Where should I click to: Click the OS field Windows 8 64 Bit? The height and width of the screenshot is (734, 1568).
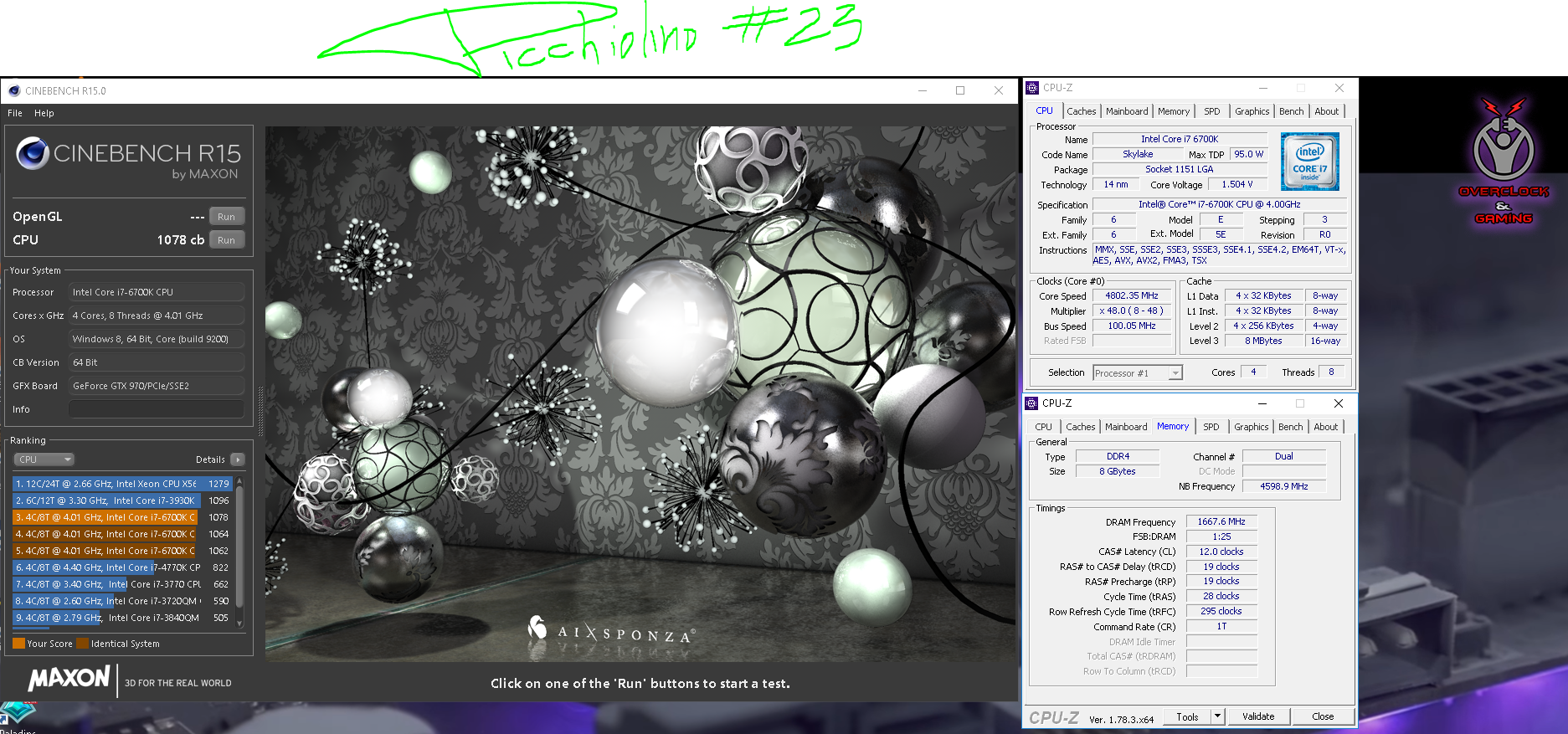pyautogui.click(x=157, y=339)
